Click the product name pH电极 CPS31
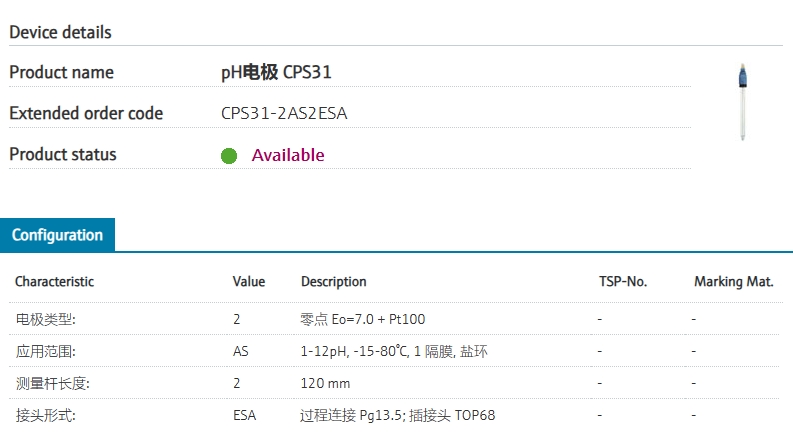 276,72
